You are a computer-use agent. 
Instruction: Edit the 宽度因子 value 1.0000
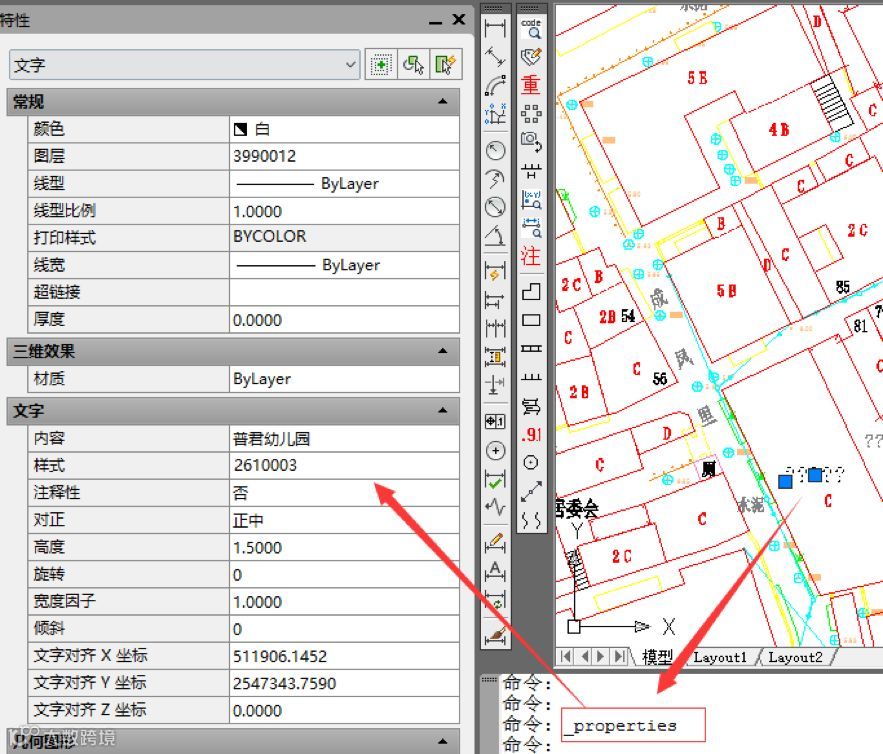344,602
